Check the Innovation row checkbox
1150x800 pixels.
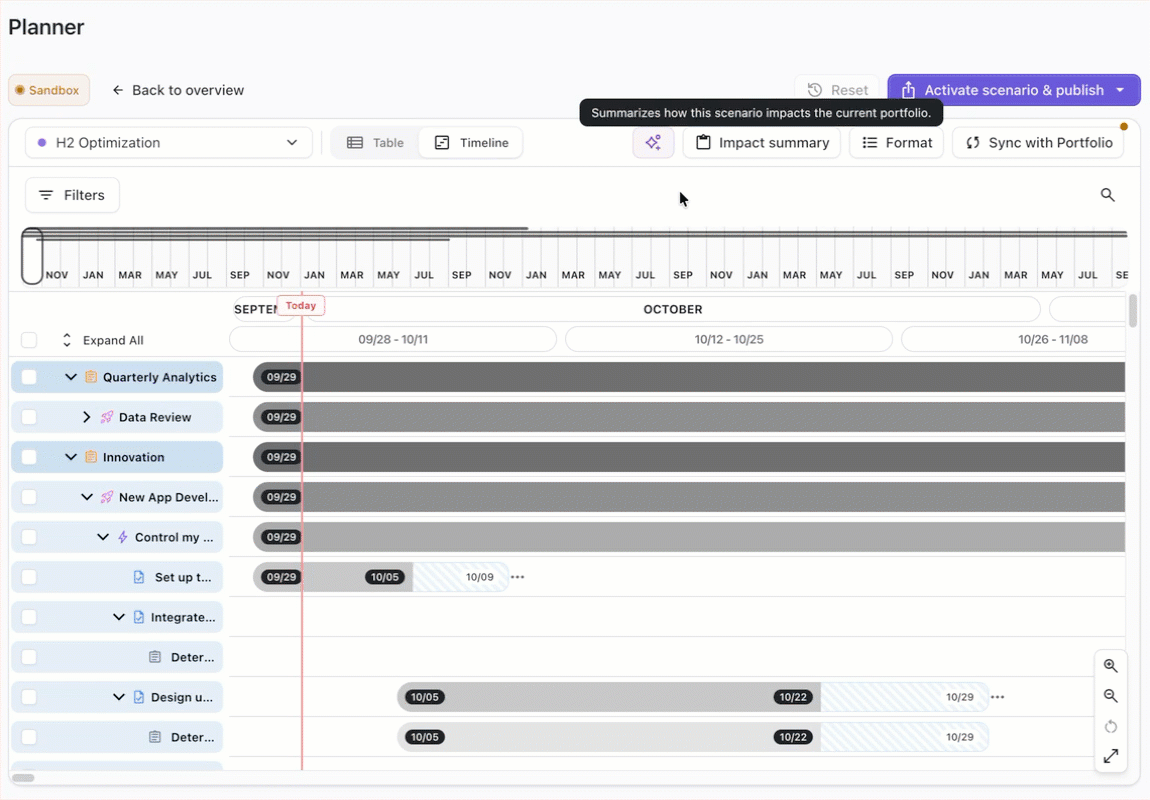pos(29,457)
